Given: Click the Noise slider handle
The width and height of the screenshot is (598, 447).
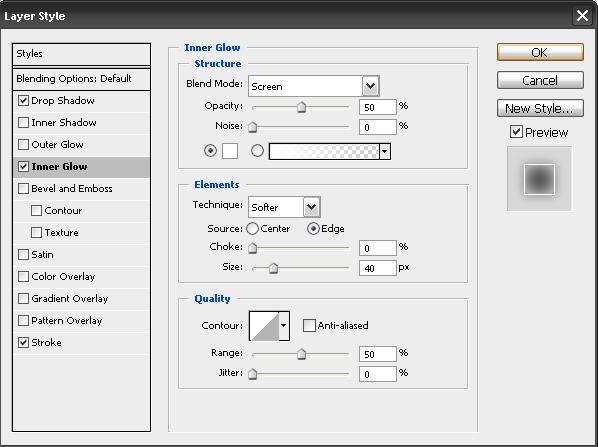Looking at the screenshot, I should tap(252, 127).
